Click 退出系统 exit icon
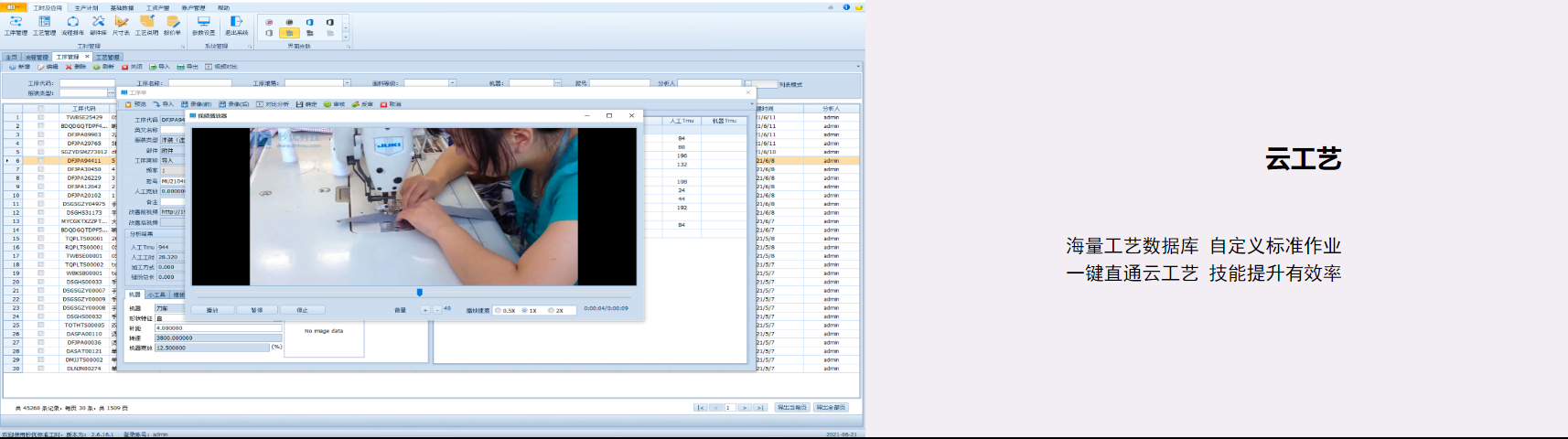The height and width of the screenshot is (439, 1568). pyautogui.click(x=236, y=21)
